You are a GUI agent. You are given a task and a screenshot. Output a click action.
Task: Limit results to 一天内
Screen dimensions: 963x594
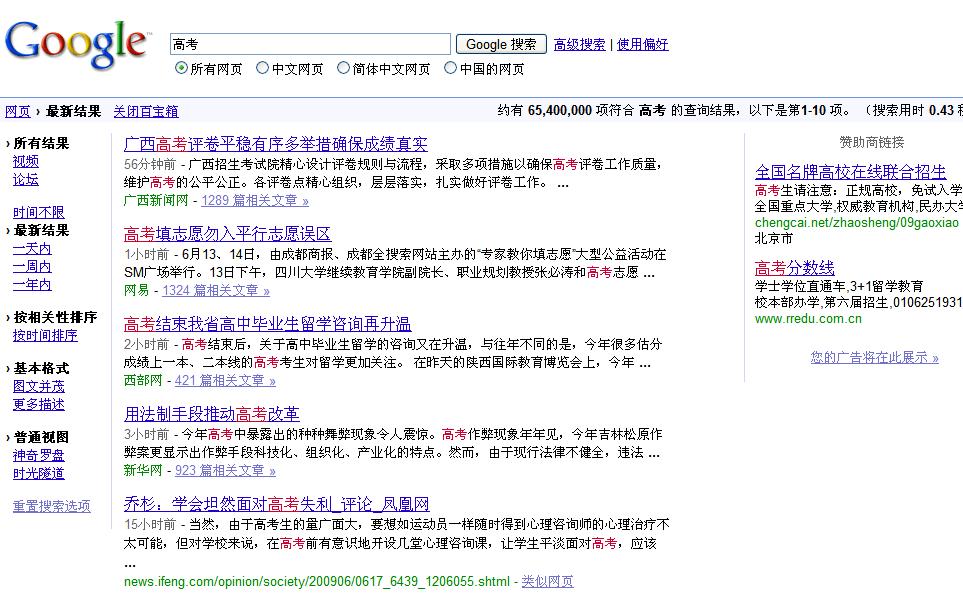pyautogui.click(x=32, y=249)
